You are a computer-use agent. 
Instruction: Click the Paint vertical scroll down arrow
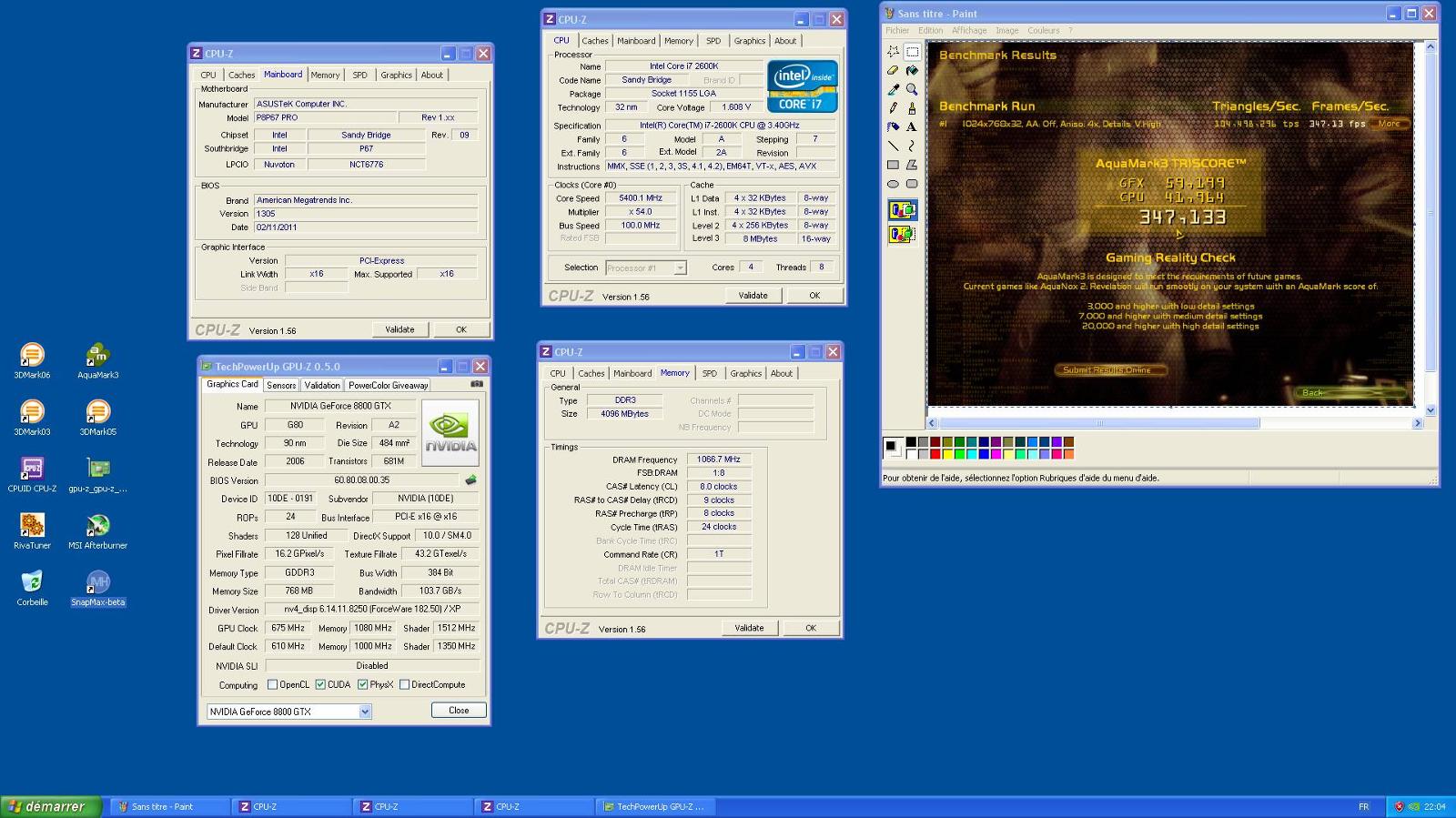coord(1431,410)
